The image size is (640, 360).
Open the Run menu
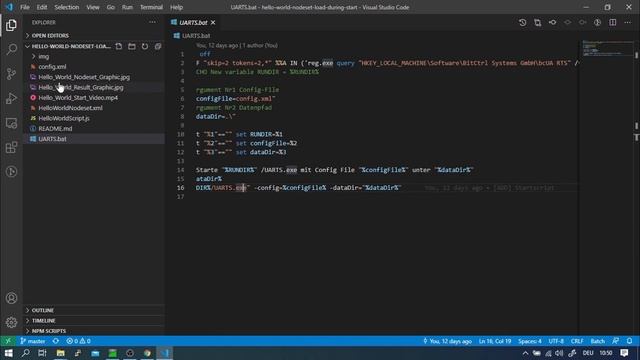pos(127,7)
